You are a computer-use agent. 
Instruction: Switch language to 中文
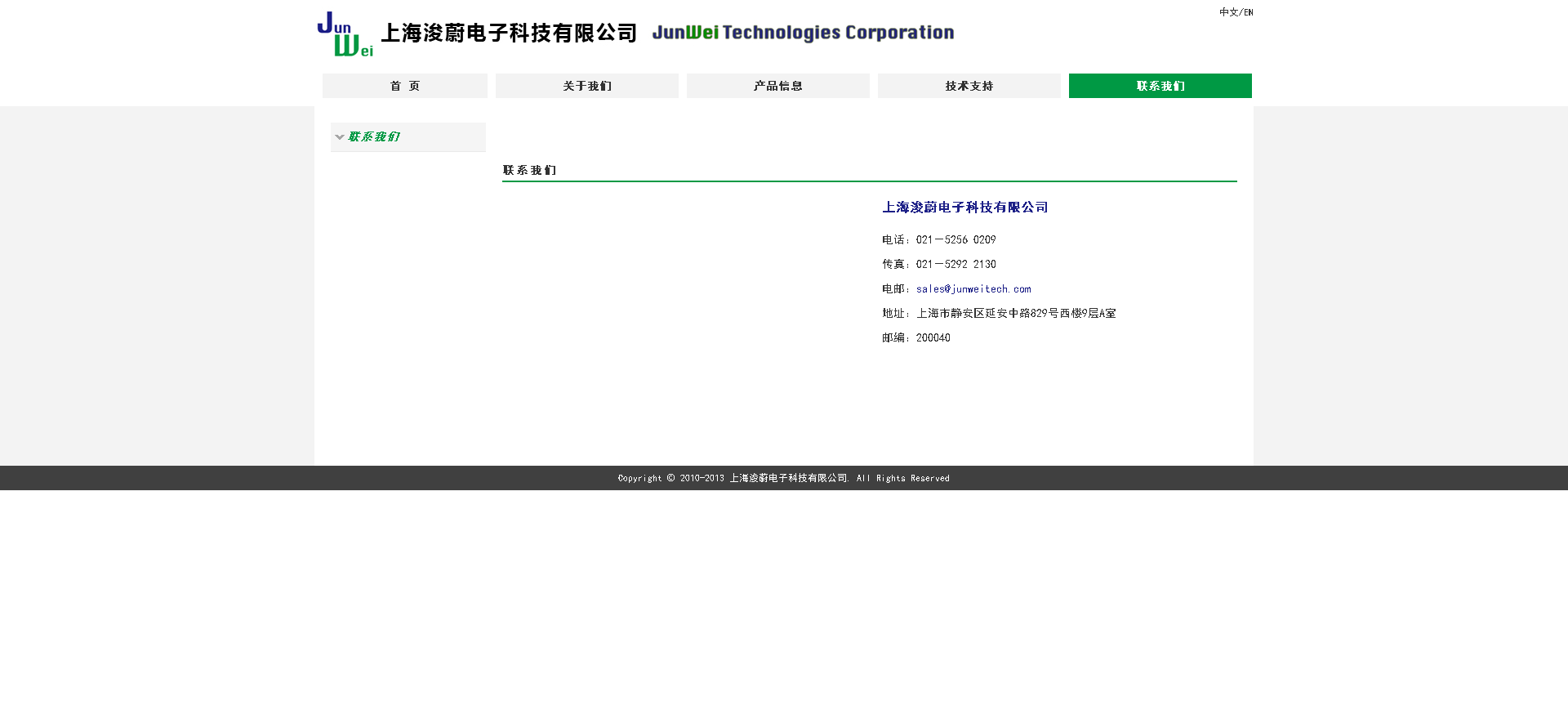point(1227,12)
